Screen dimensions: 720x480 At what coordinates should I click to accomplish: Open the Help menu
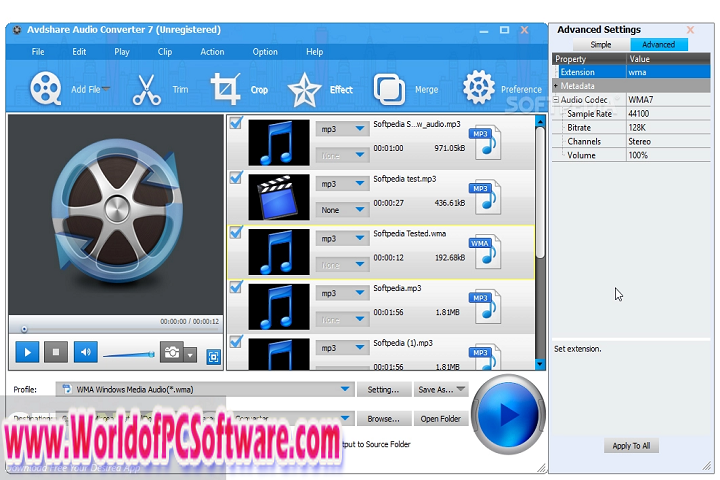[x=315, y=51]
